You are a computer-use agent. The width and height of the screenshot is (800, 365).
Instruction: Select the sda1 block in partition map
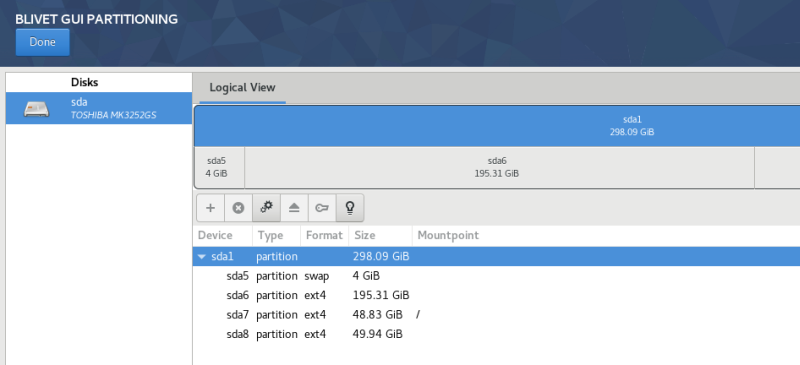pyautogui.click(x=497, y=126)
